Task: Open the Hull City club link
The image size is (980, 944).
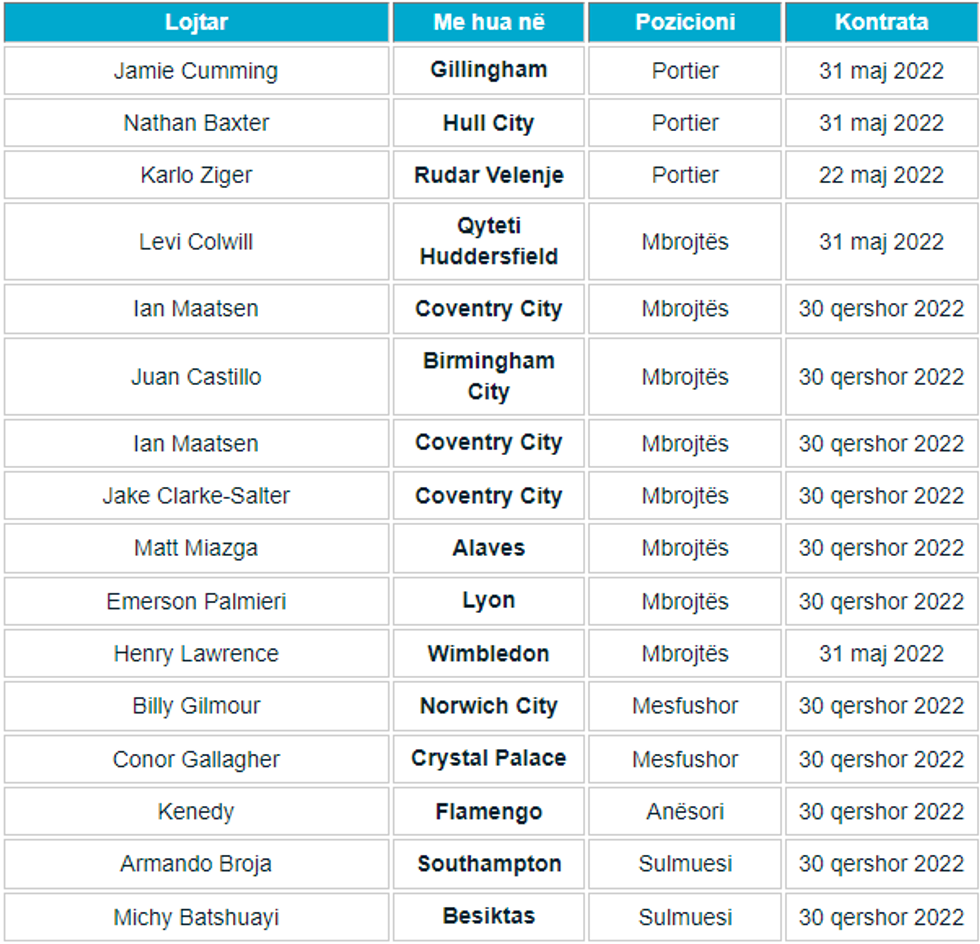Action: (x=489, y=123)
